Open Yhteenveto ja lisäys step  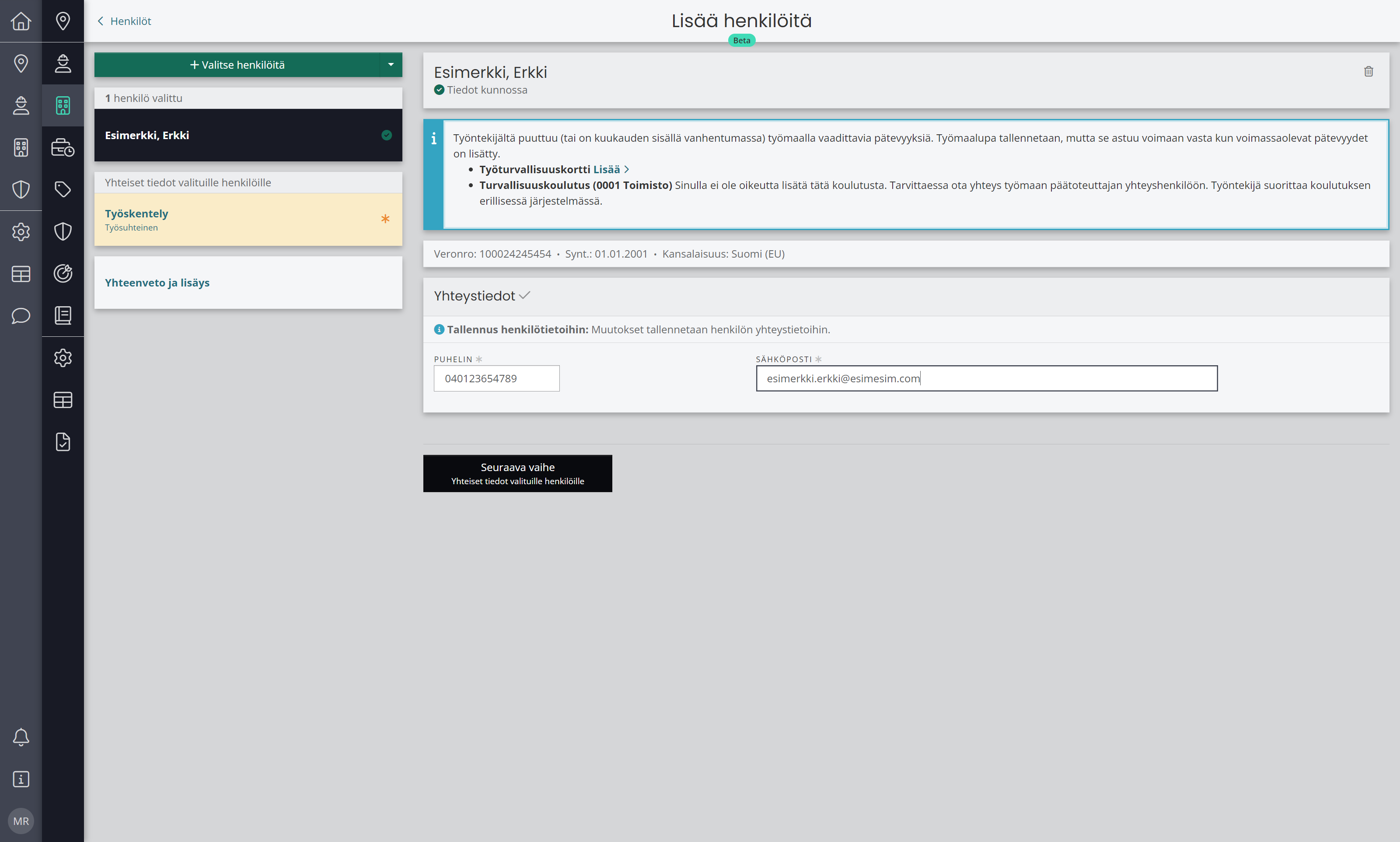pos(248,283)
